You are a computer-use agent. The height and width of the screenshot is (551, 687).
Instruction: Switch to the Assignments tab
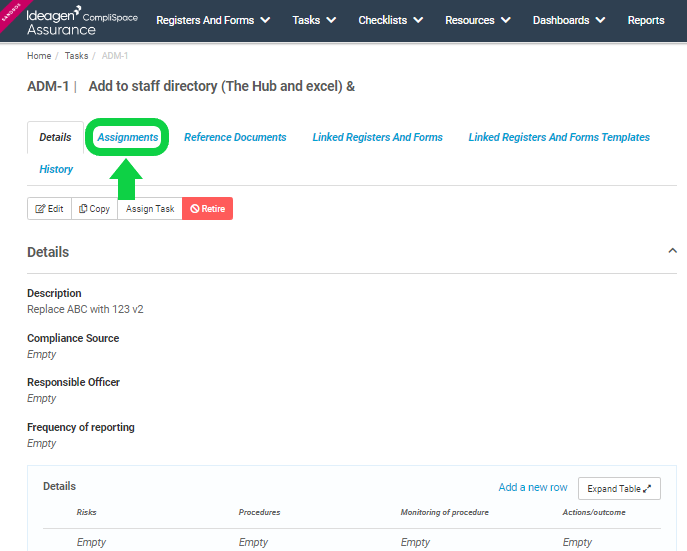(127, 137)
